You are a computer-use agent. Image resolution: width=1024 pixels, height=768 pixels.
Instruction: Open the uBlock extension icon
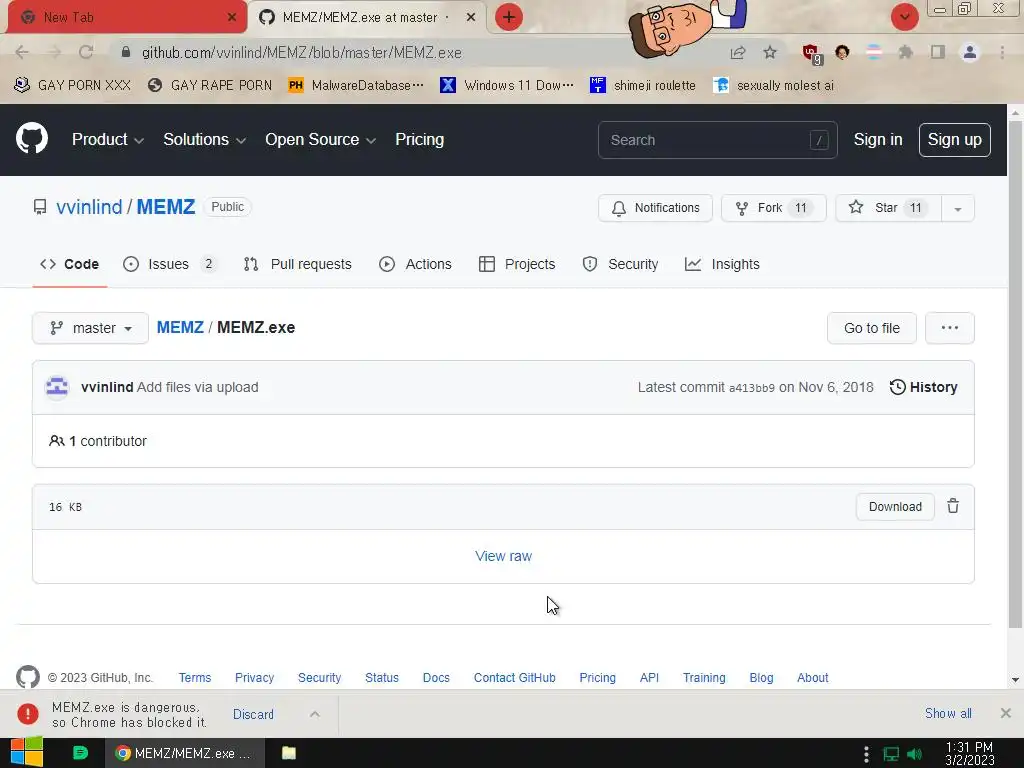(811, 54)
